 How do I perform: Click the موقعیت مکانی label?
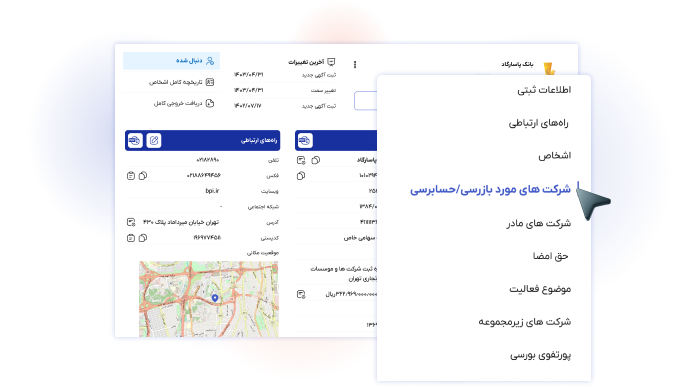click(263, 253)
